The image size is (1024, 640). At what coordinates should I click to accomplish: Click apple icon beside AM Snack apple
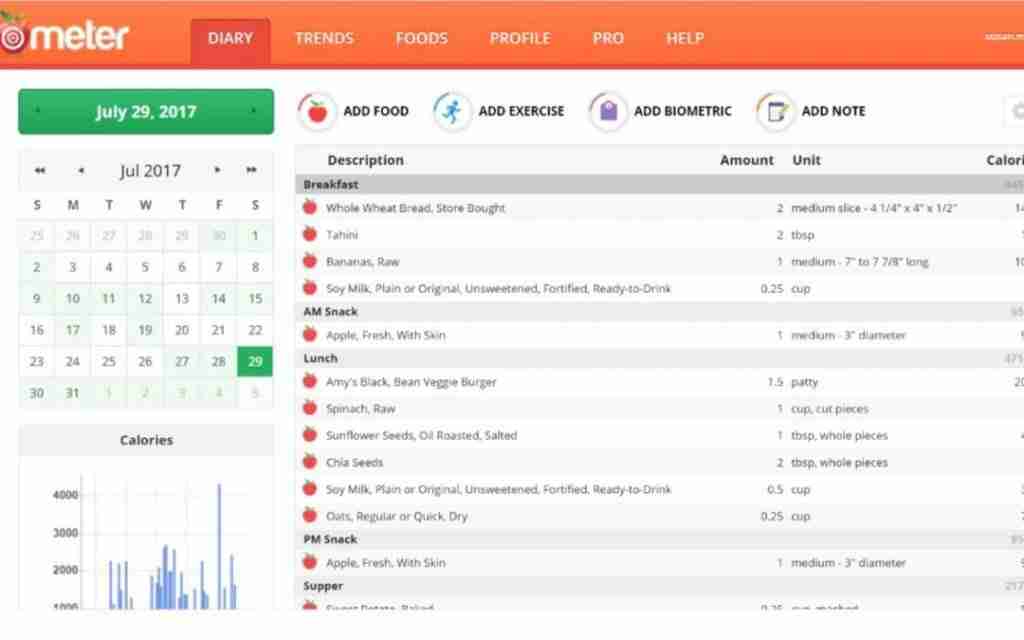click(310, 335)
